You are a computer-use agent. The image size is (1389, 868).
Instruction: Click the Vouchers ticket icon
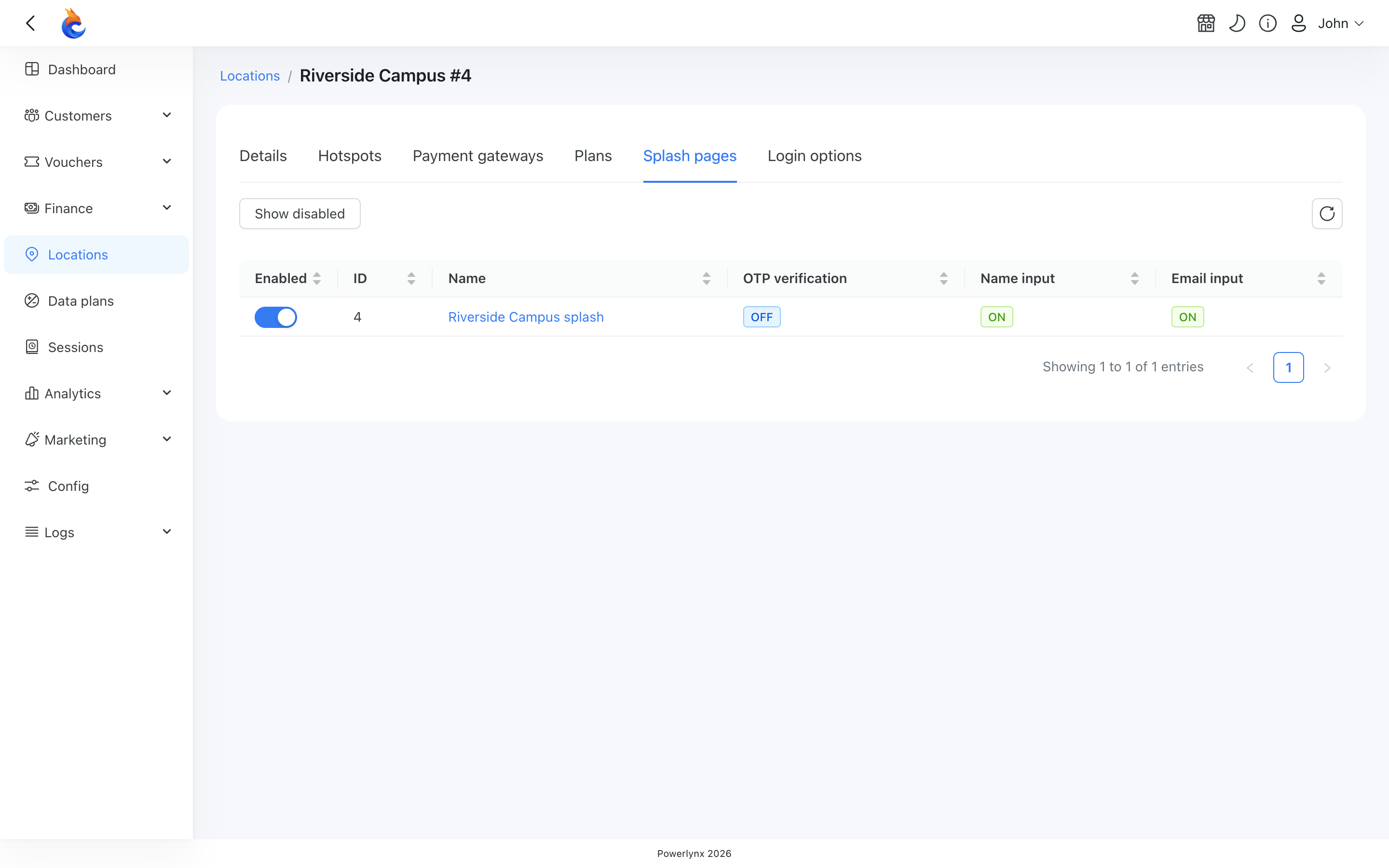coord(31,162)
